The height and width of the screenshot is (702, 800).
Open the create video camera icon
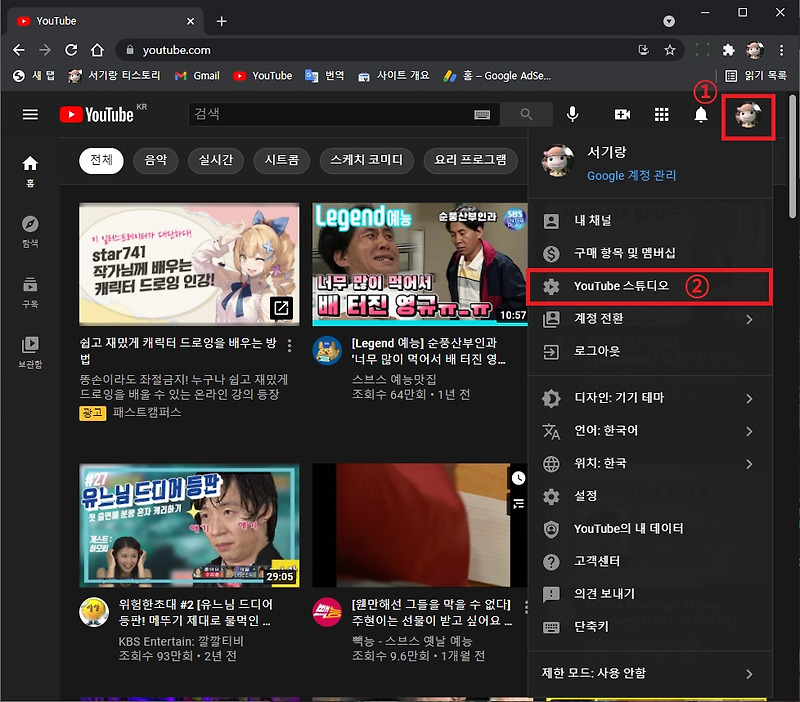coord(622,114)
